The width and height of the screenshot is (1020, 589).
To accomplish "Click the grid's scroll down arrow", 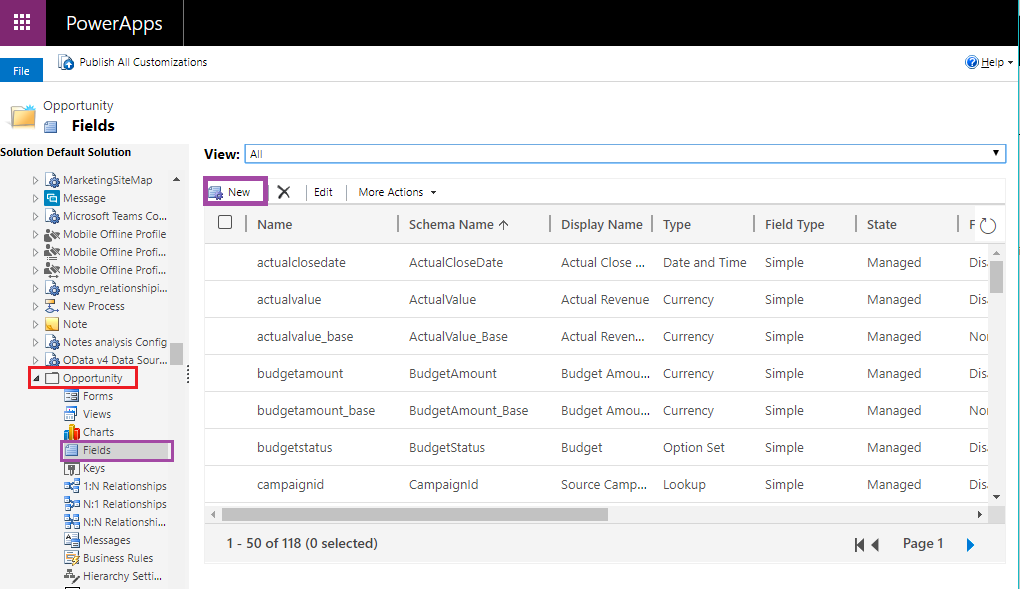I will click(x=996, y=497).
